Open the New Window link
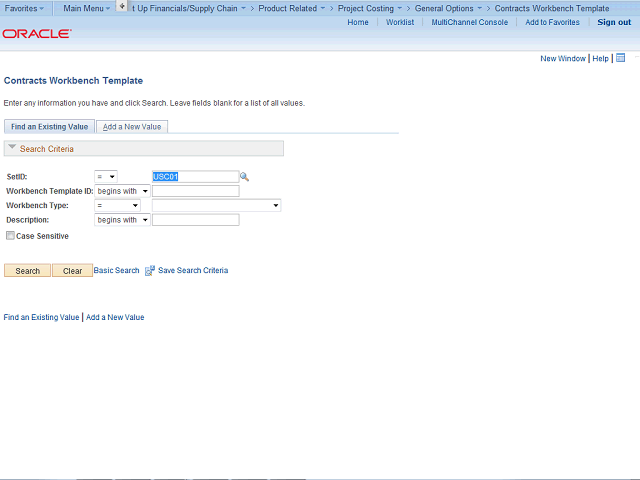The height and width of the screenshot is (480, 640). (563, 58)
